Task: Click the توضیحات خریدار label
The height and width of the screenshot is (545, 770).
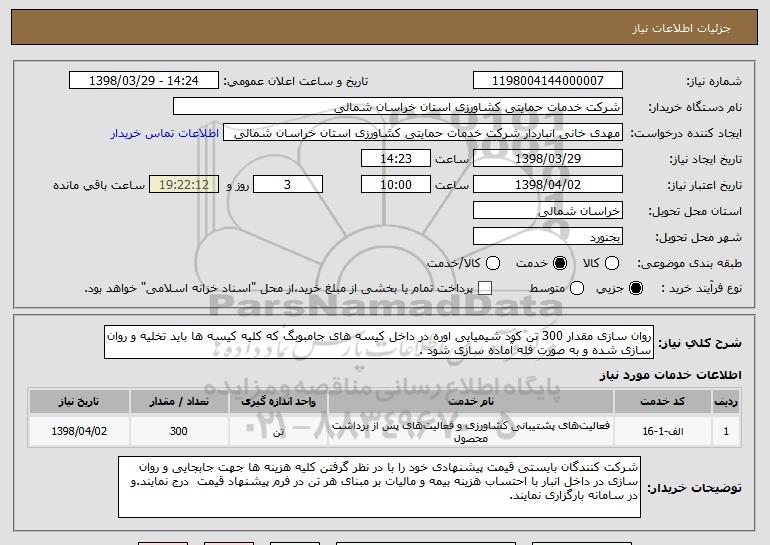Action: tap(694, 488)
